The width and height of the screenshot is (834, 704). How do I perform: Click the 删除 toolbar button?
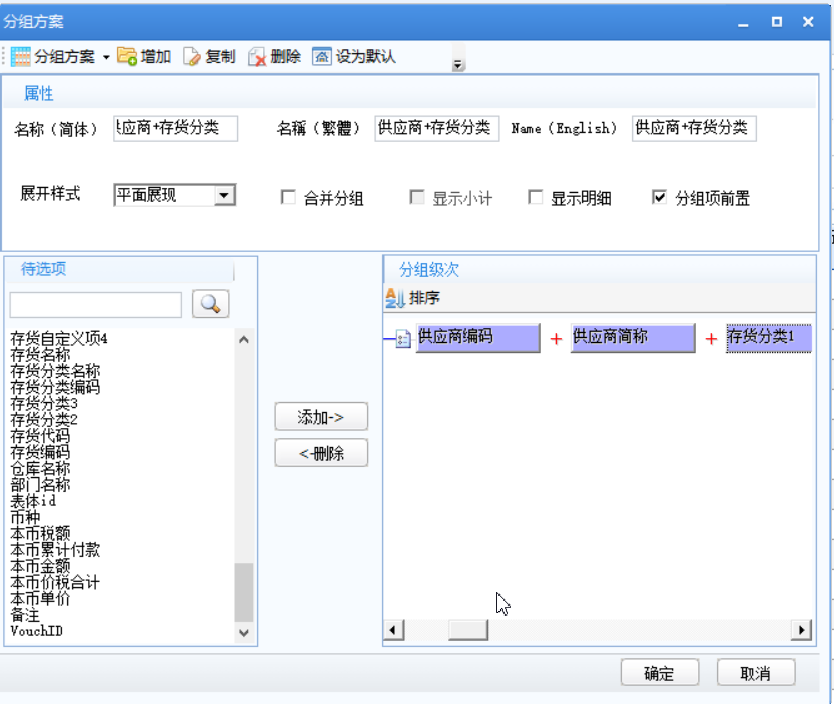coord(274,56)
